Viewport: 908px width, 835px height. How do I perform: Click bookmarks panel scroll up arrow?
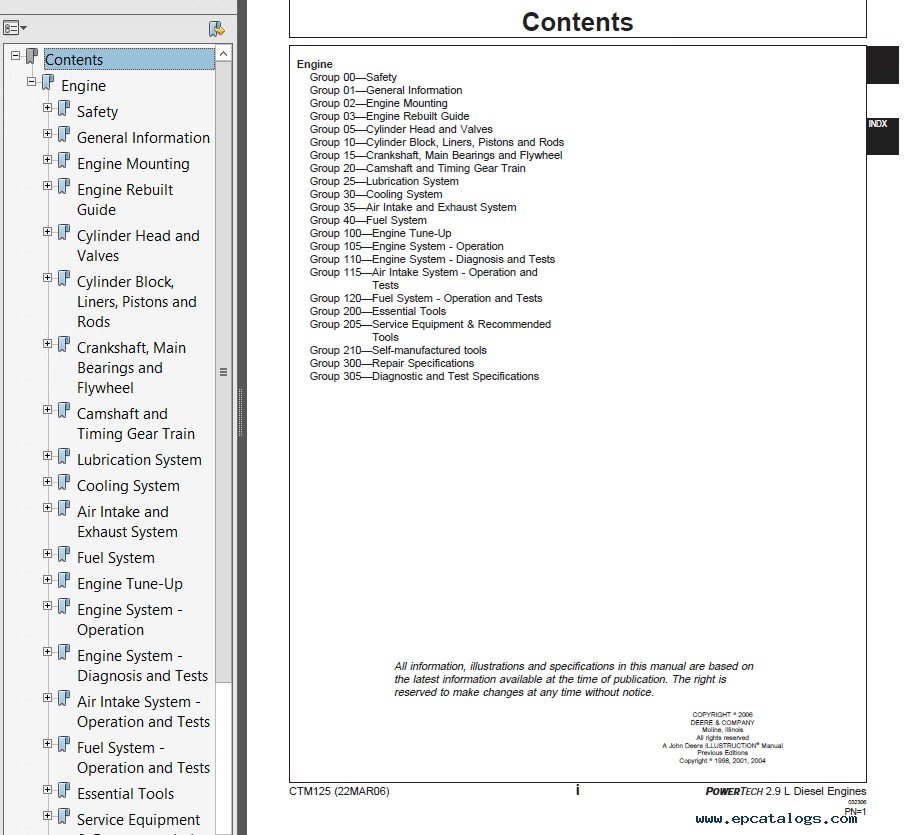pos(224,54)
